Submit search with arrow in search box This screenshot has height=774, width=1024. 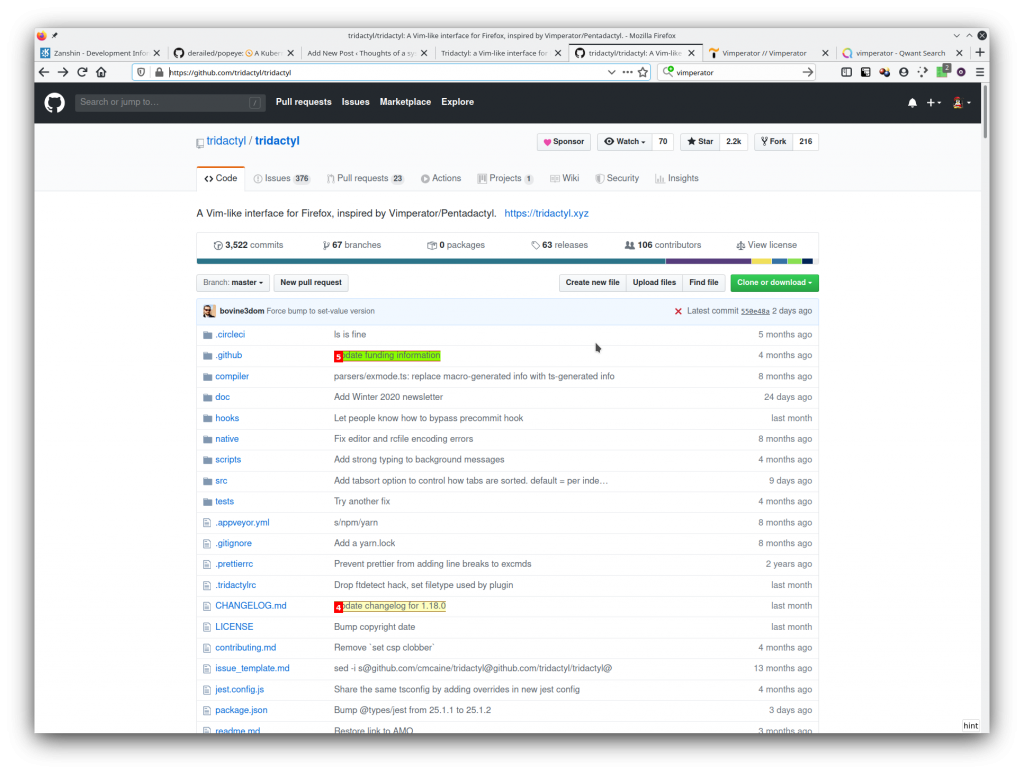[808, 73]
